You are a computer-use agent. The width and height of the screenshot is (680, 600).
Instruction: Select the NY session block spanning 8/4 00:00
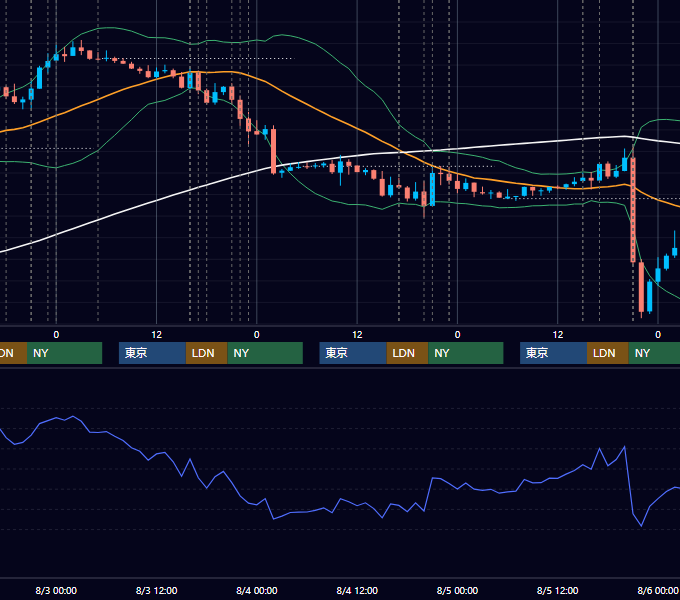tap(265, 353)
